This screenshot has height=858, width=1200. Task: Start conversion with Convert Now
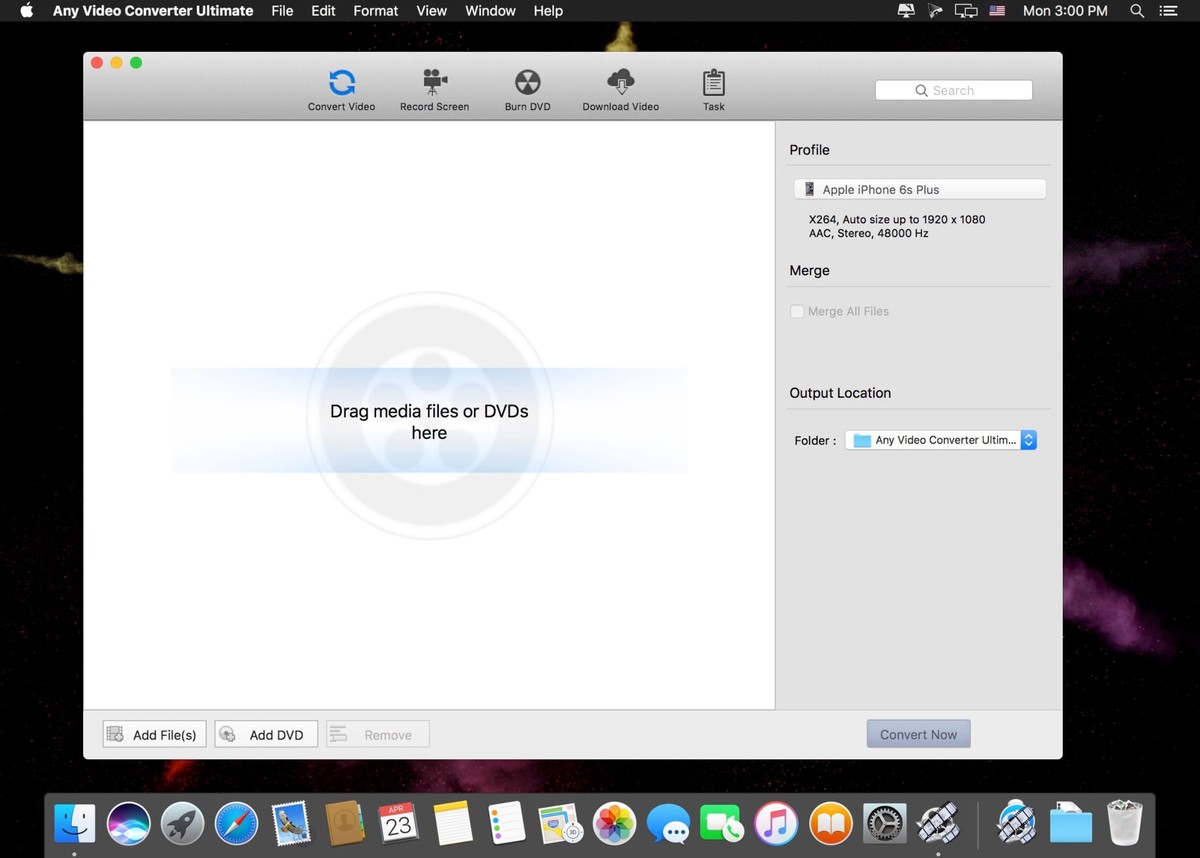pos(918,734)
